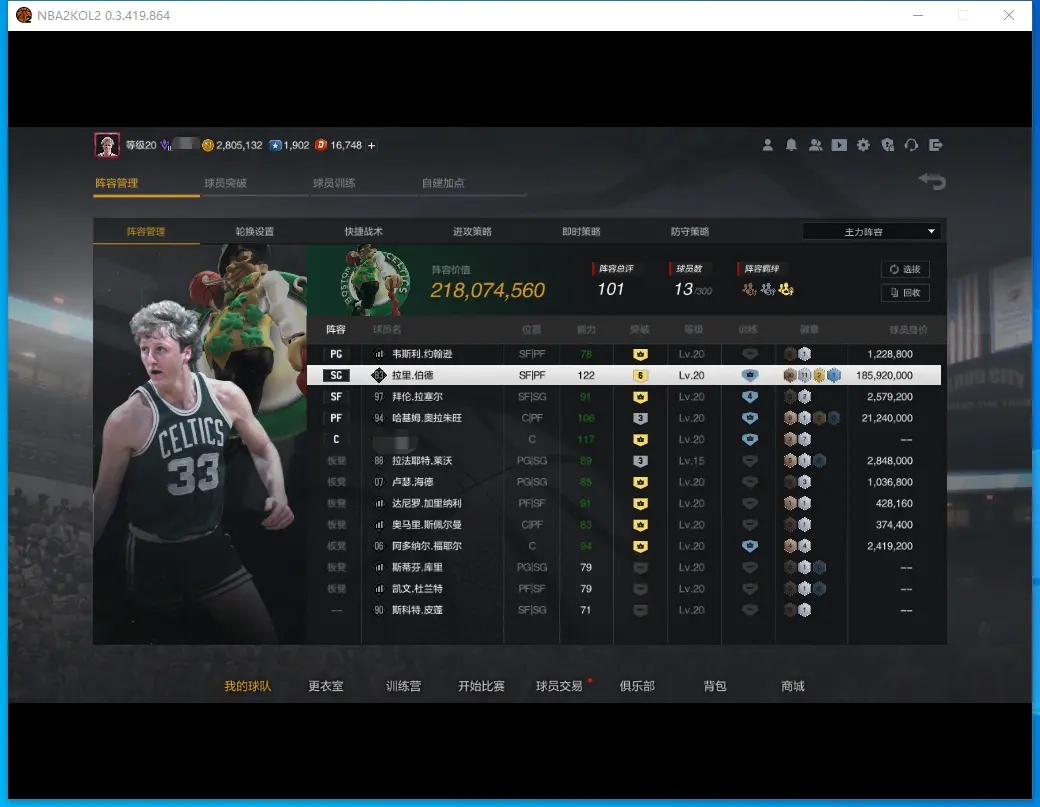Select player row 达尼罗.加里纳利
This screenshot has width=1040, height=807.
623,503
